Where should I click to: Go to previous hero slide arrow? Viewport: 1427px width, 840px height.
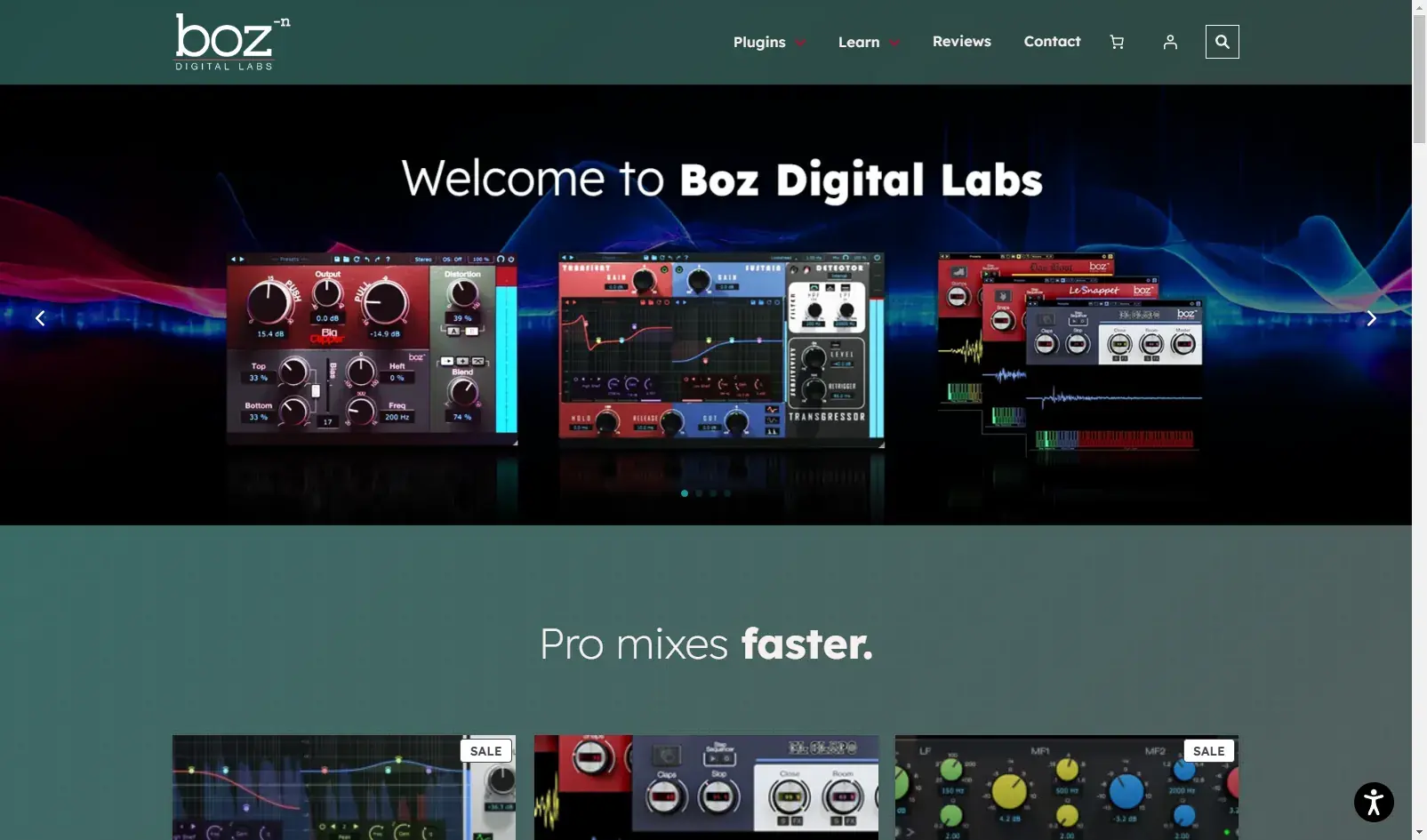40,318
